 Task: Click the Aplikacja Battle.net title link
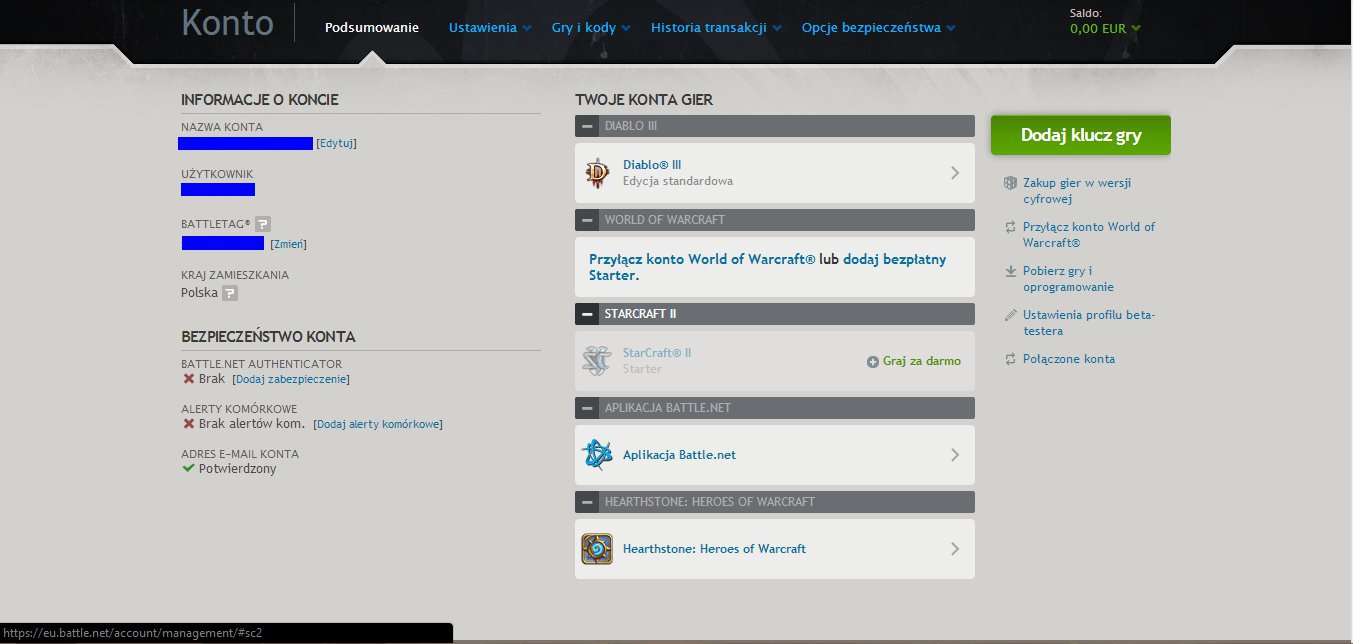679,455
